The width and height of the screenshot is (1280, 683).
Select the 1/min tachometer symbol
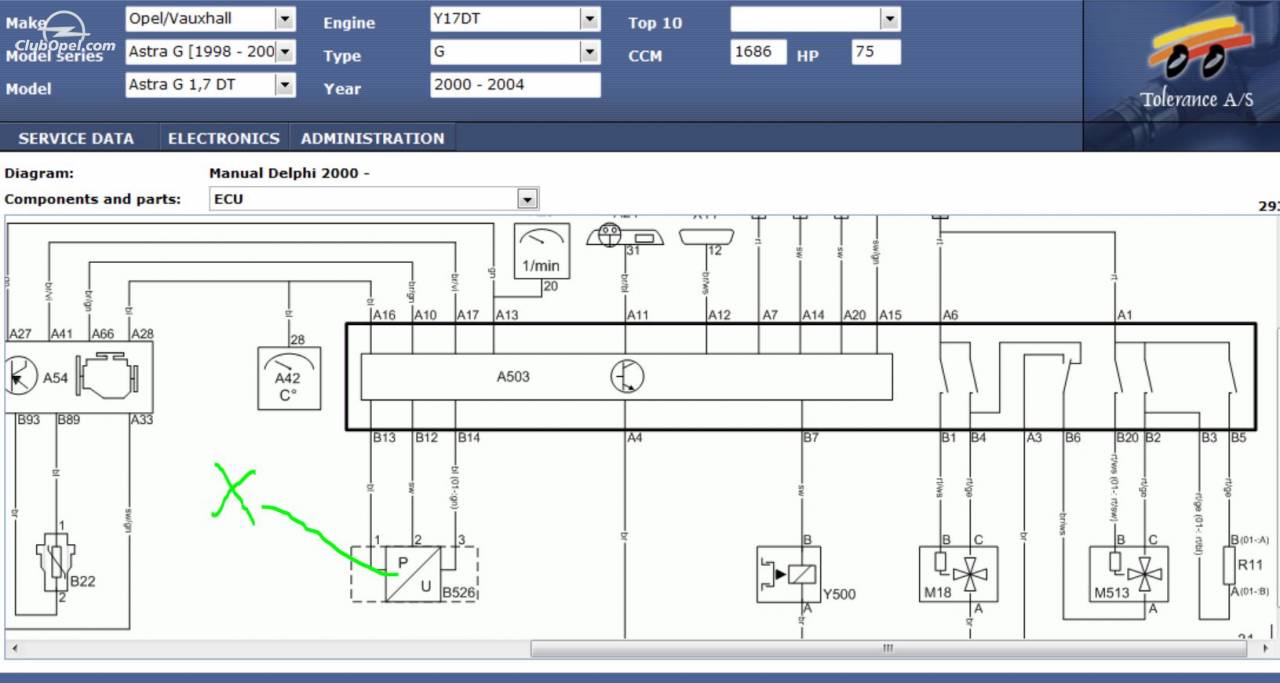tap(541, 250)
